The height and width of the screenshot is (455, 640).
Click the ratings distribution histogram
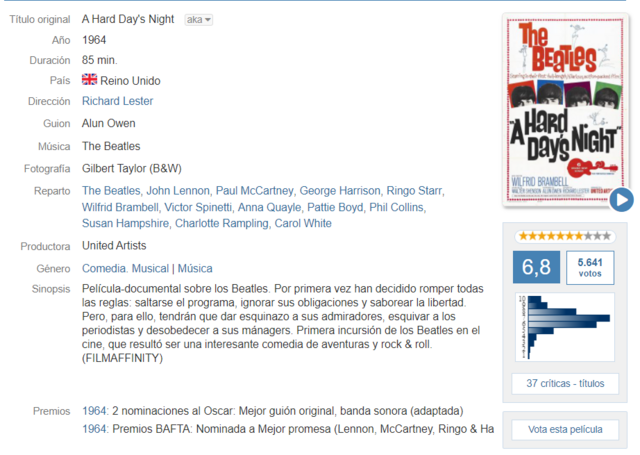(565, 327)
